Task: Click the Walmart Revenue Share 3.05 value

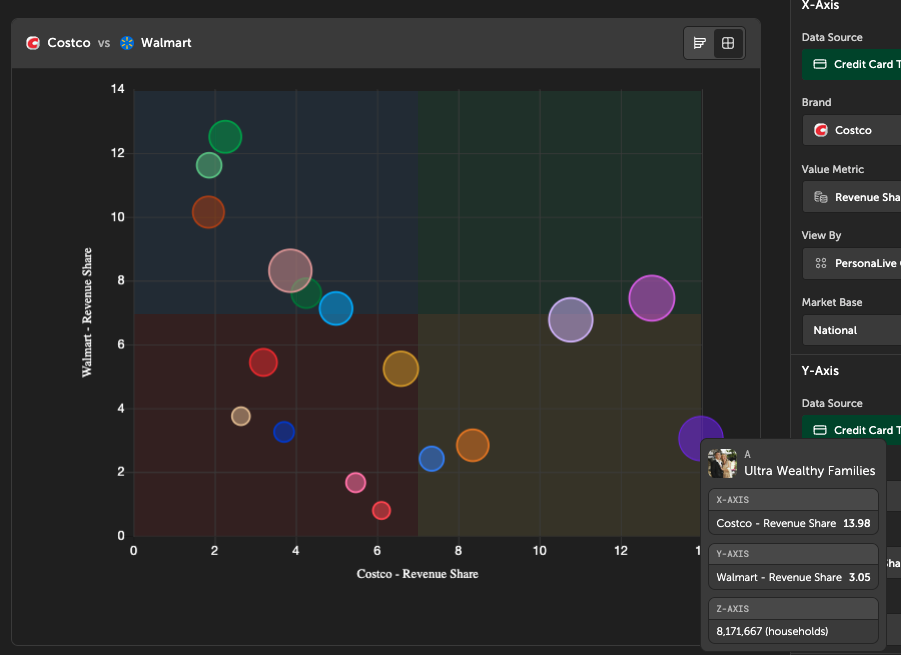Action: 860,577
